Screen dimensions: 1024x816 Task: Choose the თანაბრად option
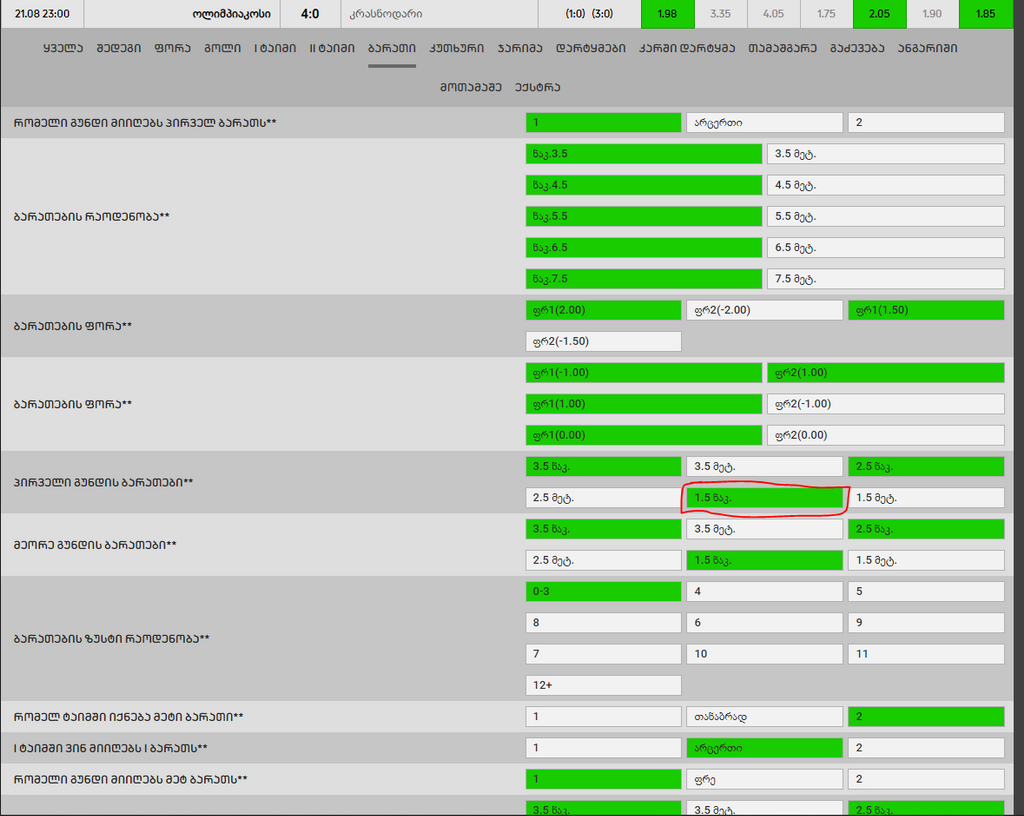(764, 716)
